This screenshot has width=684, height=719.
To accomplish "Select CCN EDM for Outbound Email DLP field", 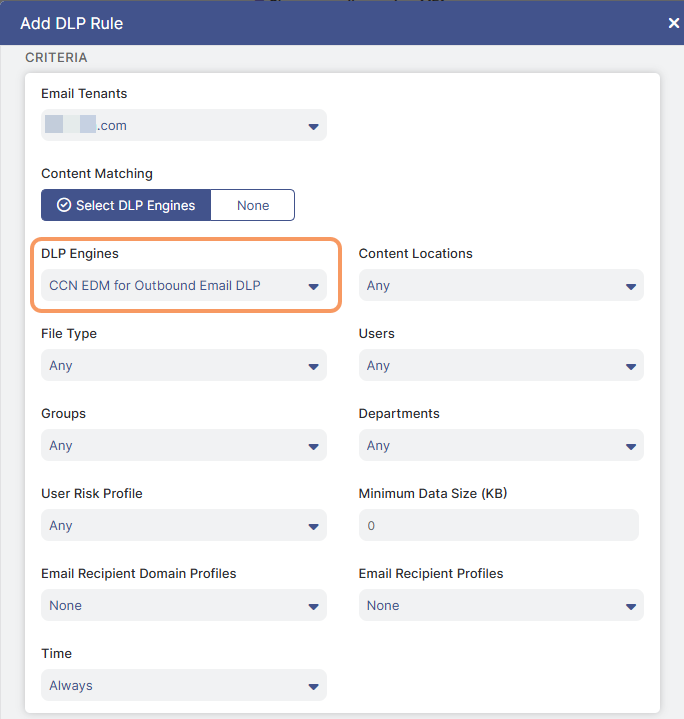I will coord(184,285).
